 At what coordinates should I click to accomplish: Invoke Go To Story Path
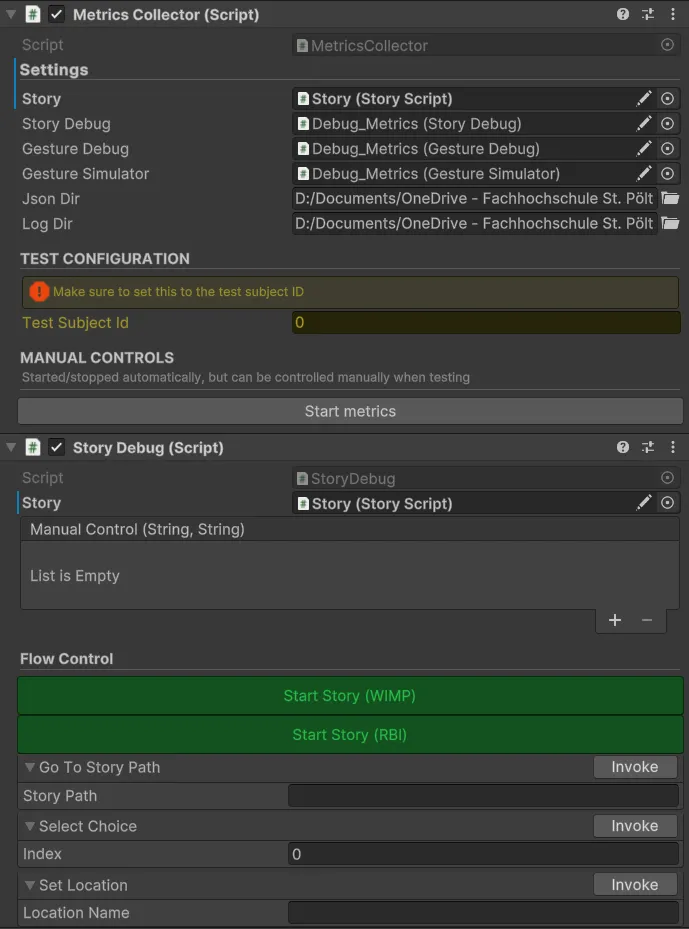point(635,767)
